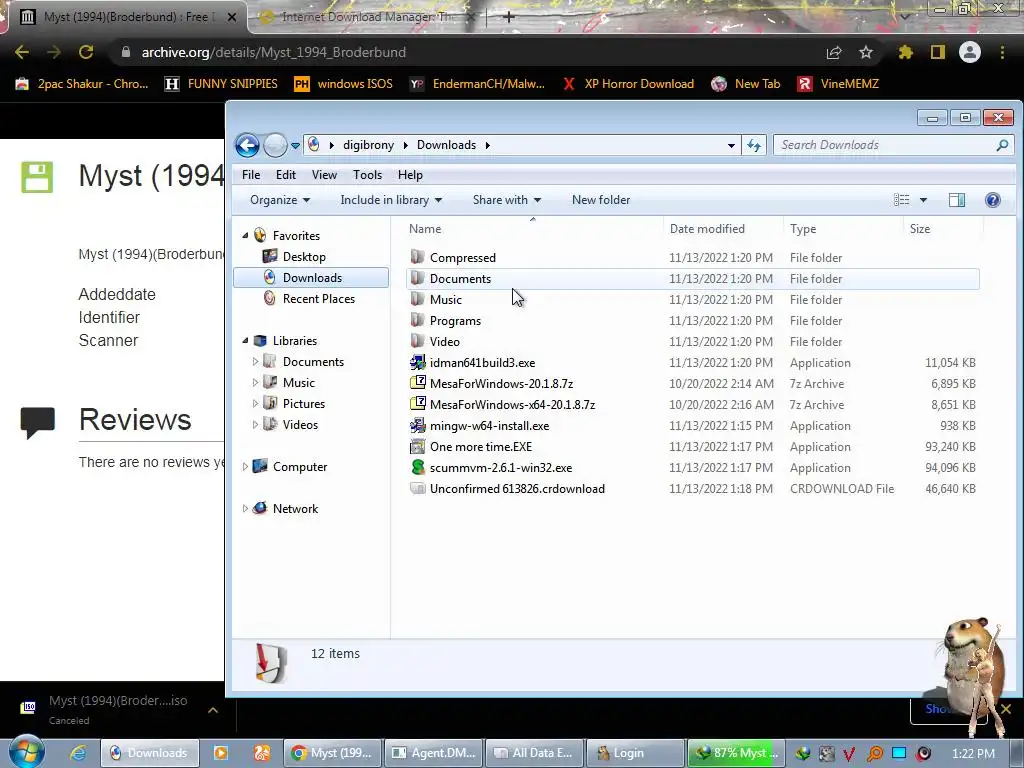Click the MesaForWindows-20.1.8.7z archive icon
The width and height of the screenshot is (1024, 768).
(417, 383)
